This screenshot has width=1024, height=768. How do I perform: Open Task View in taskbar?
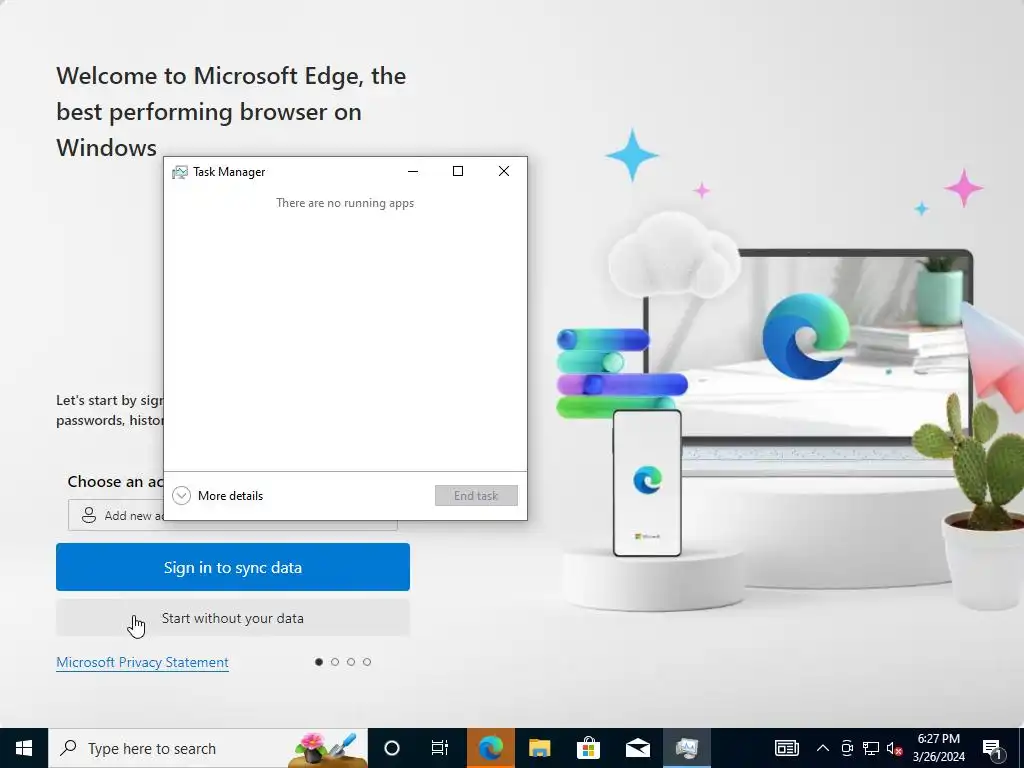click(x=440, y=748)
